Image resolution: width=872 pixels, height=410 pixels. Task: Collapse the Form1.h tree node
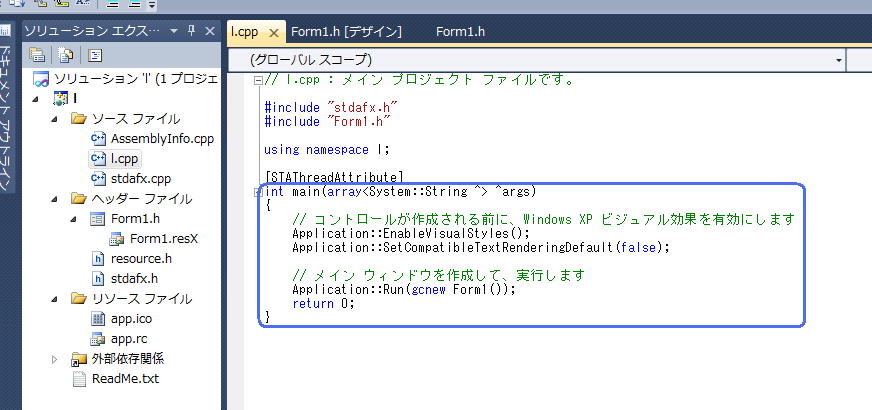(x=75, y=219)
